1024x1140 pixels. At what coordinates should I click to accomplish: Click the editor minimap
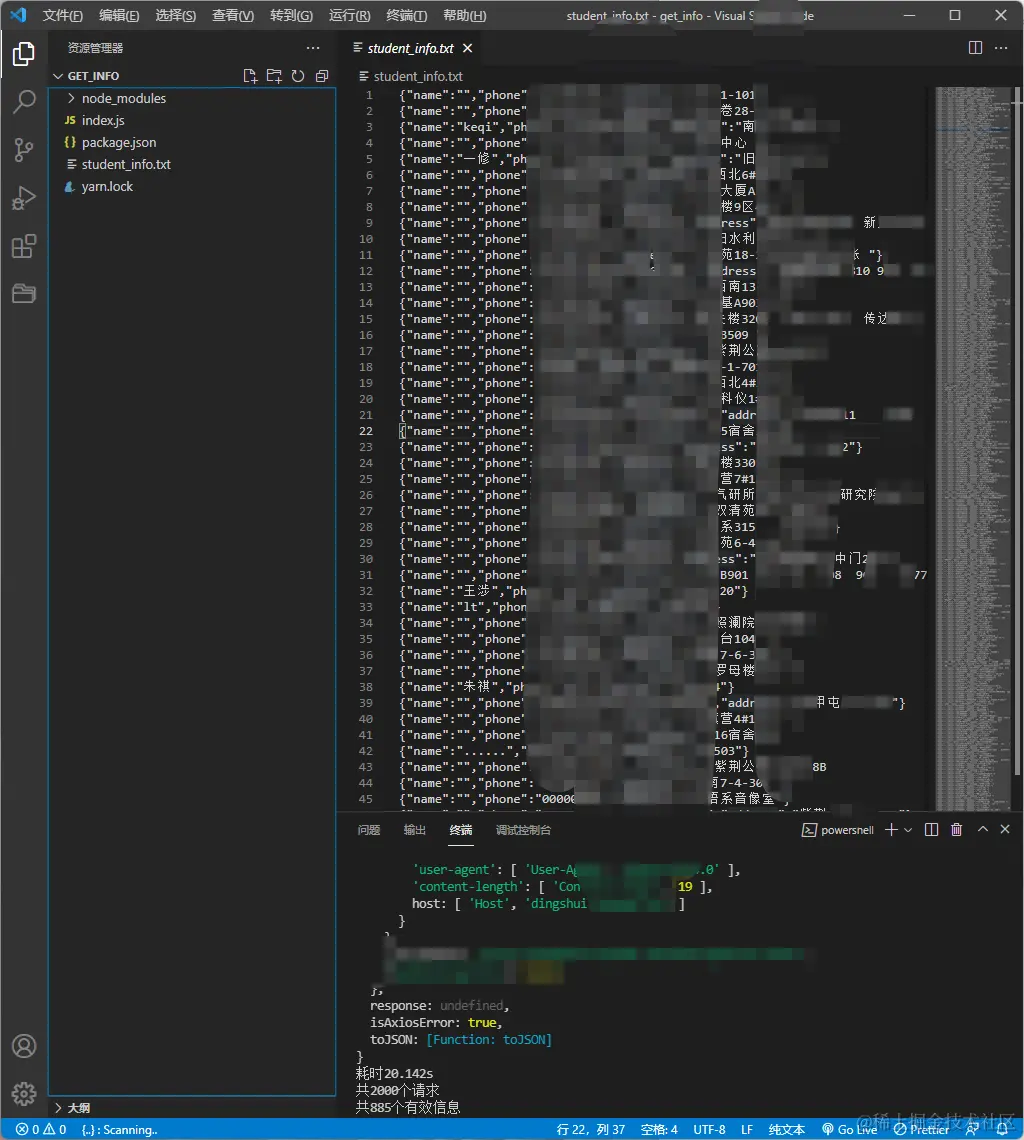(x=972, y=447)
